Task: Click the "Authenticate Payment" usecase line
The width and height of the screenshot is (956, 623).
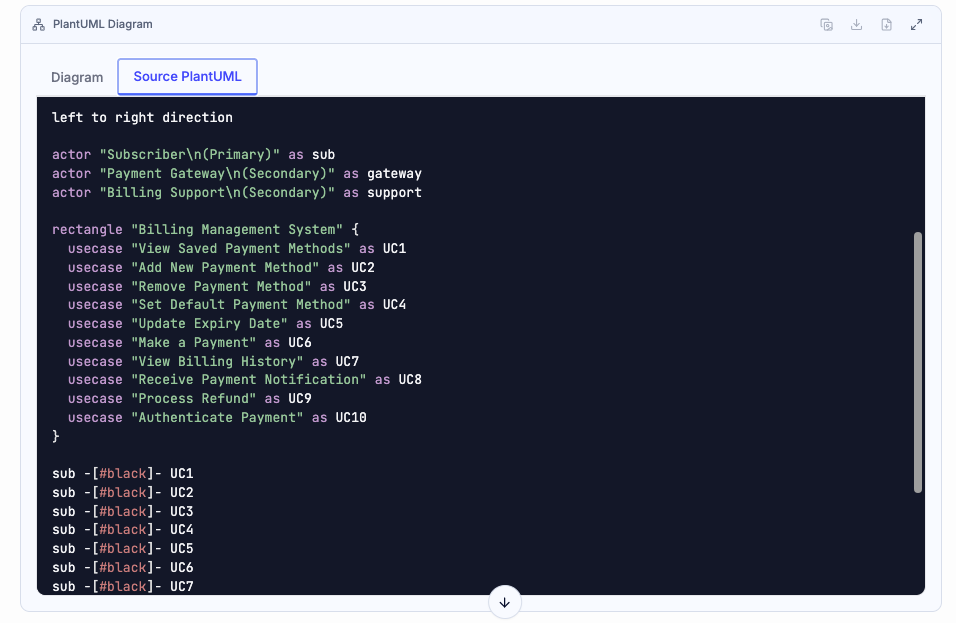Action: click(x=217, y=418)
